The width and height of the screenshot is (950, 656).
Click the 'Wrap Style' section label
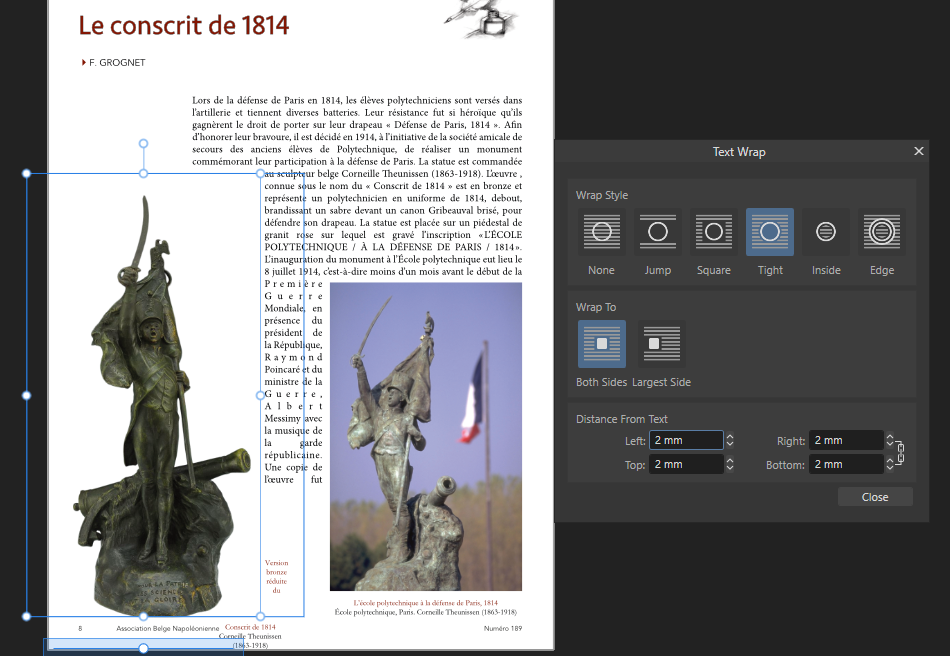602,195
